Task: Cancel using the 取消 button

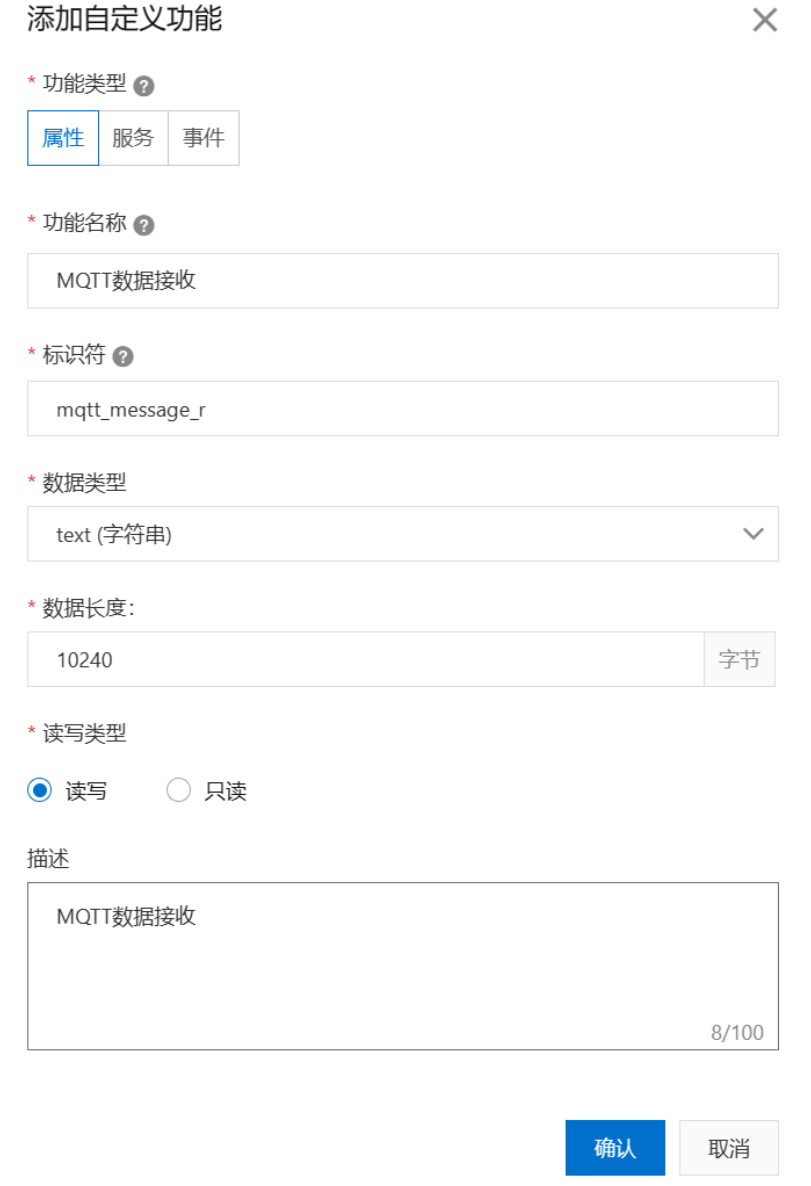Action: tap(729, 1148)
